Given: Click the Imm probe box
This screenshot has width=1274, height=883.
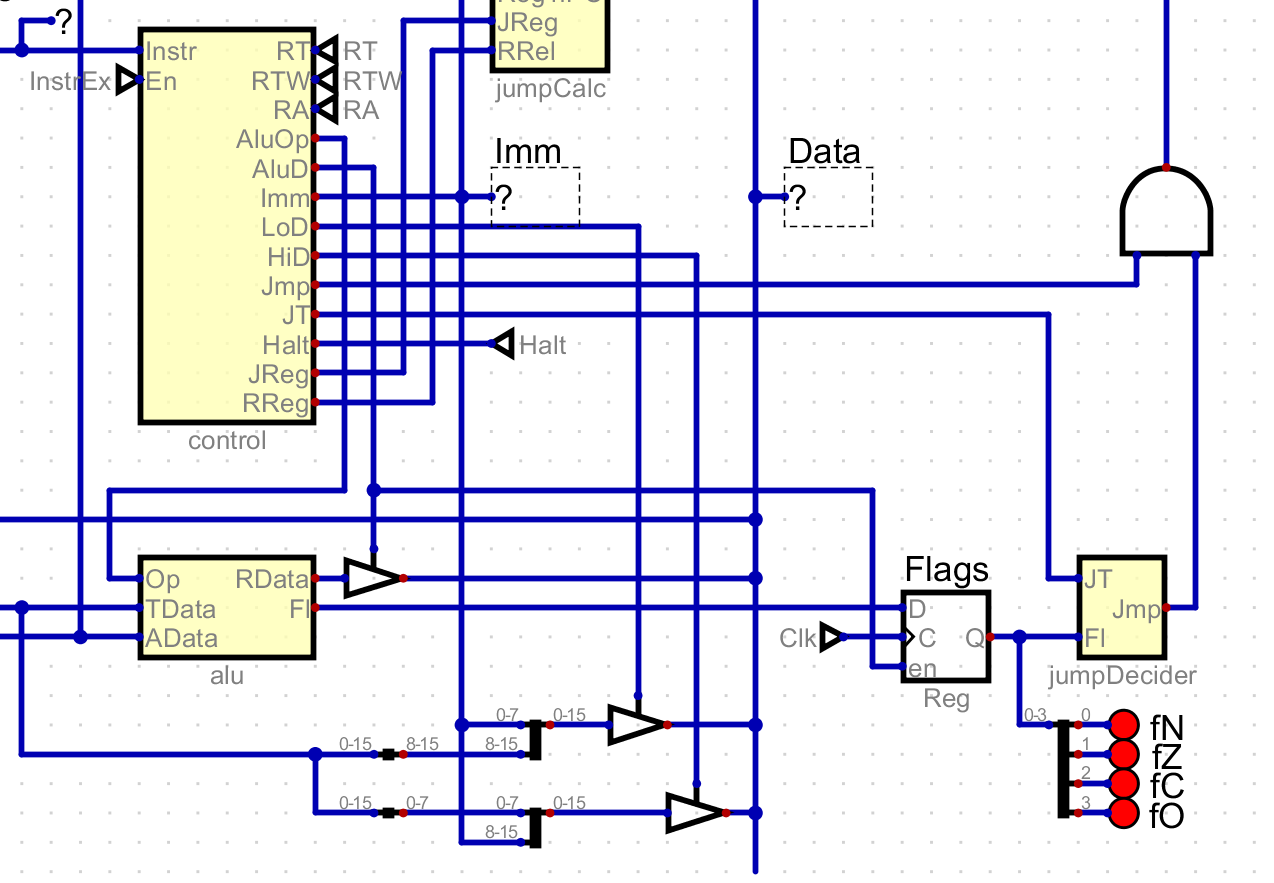Looking at the screenshot, I should (x=535, y=197).
